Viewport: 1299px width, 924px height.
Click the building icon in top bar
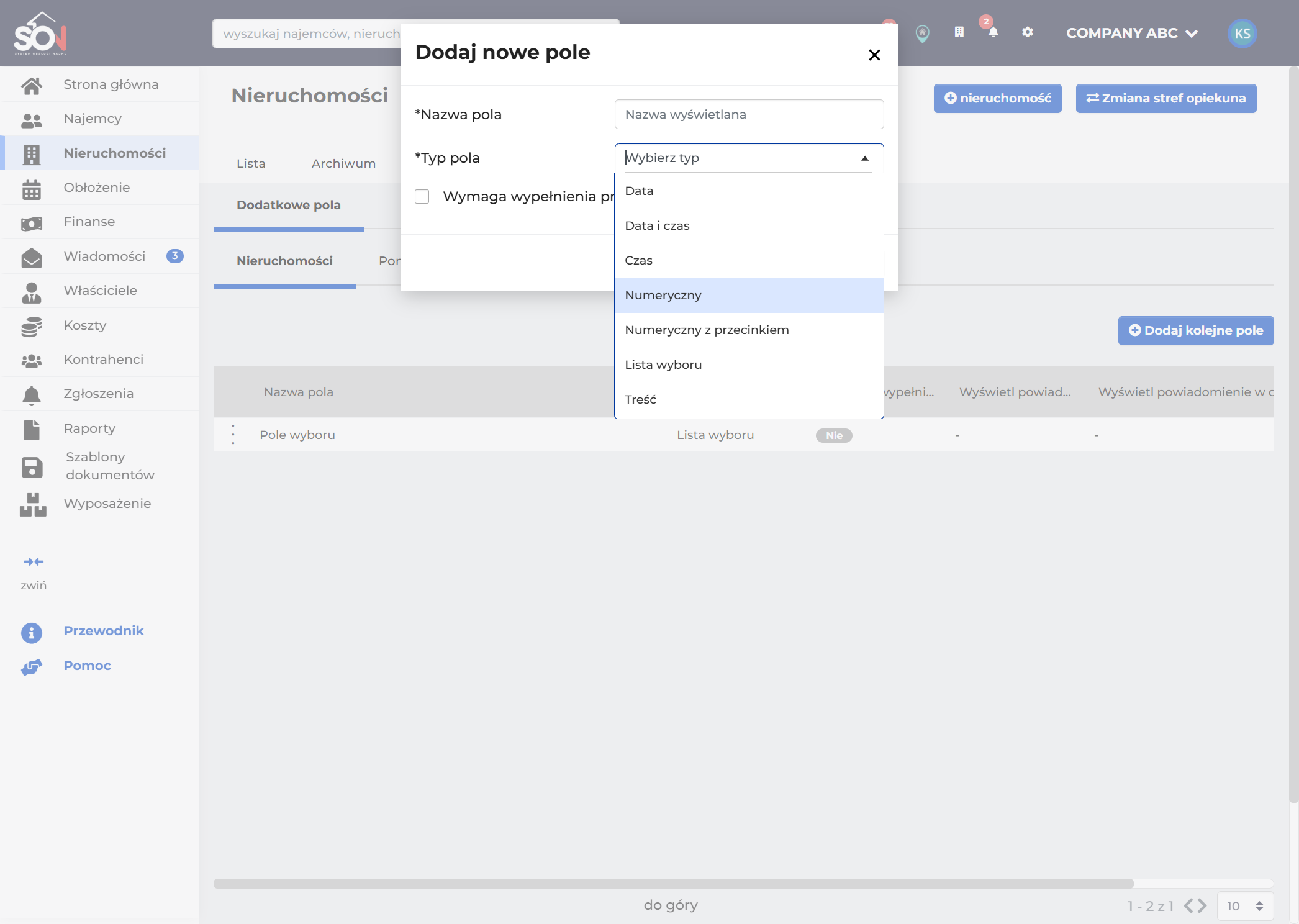click(x=959, y=32)
